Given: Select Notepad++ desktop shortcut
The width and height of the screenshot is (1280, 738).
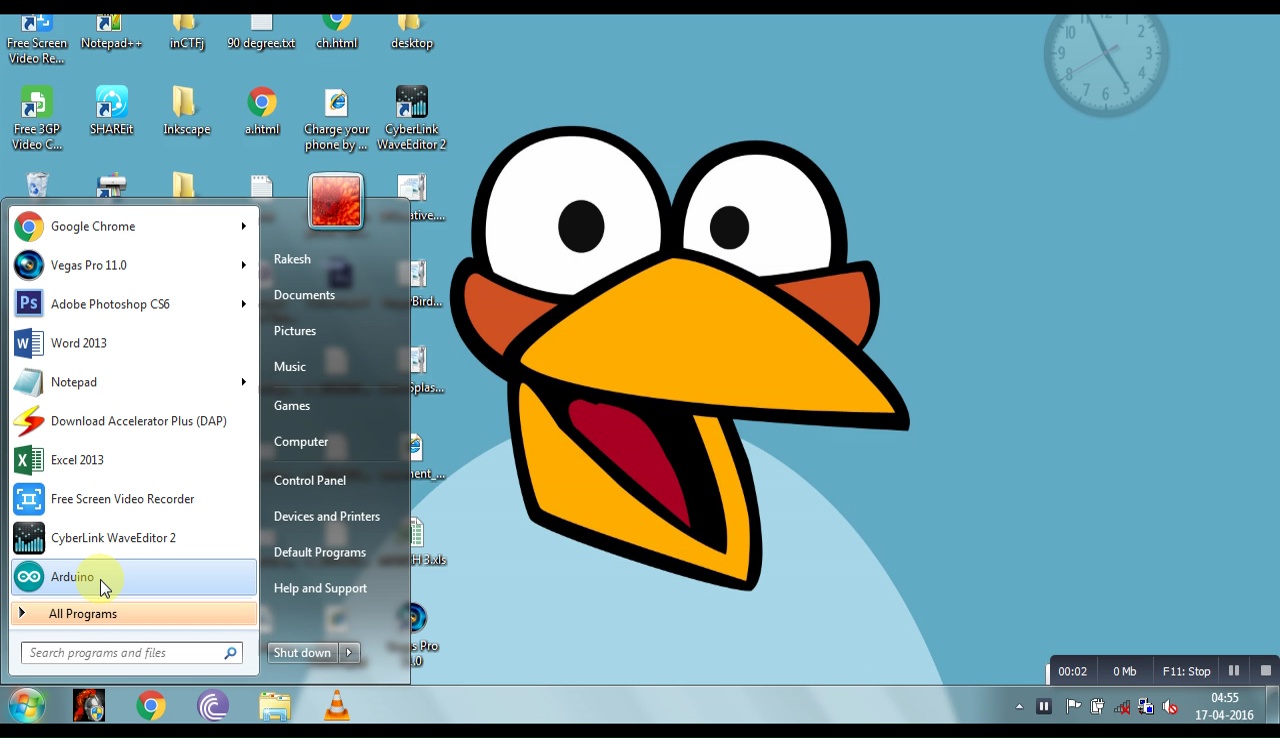Looking at the screenshot, I should click(111, 33).
